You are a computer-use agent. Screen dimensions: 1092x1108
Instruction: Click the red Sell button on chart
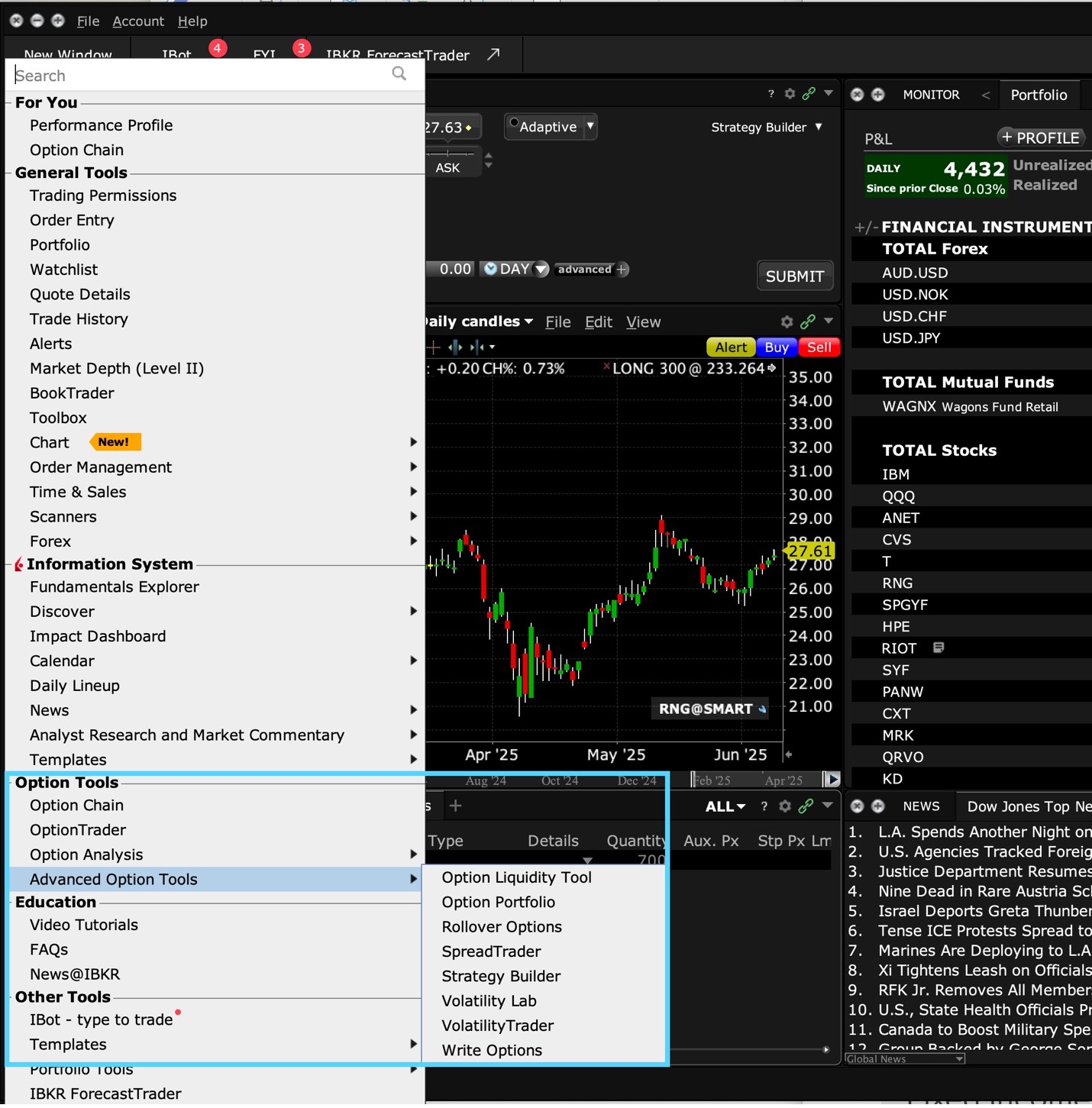click(x=819, y=347)
